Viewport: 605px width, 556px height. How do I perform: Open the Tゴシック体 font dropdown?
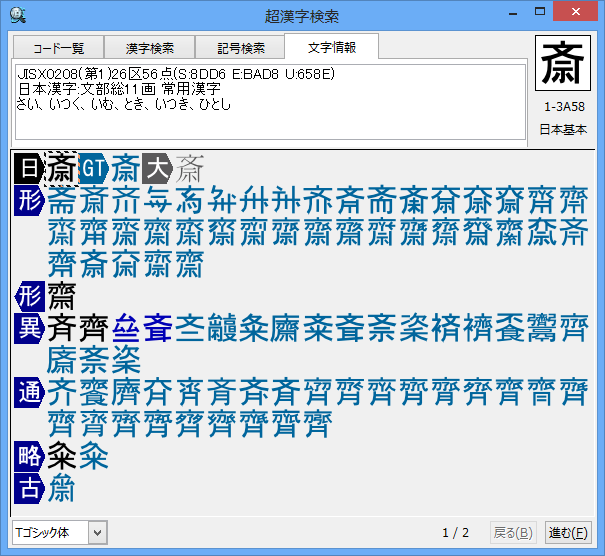click(59, 532)
